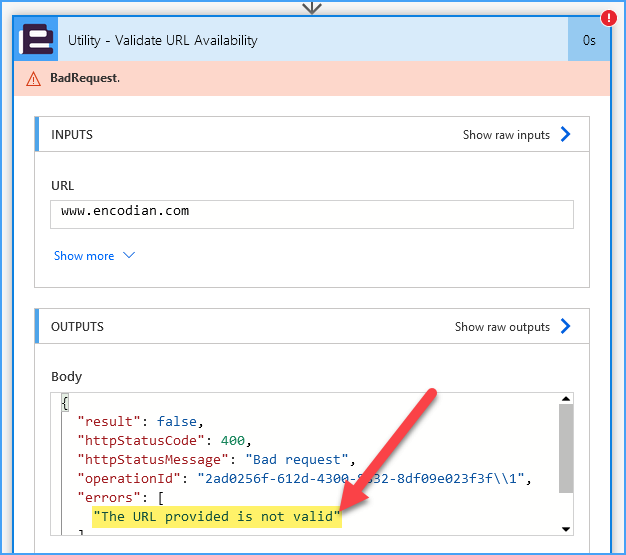Click the connector arrow above the action card
626x555 pixels.
(x=312, y=7)
